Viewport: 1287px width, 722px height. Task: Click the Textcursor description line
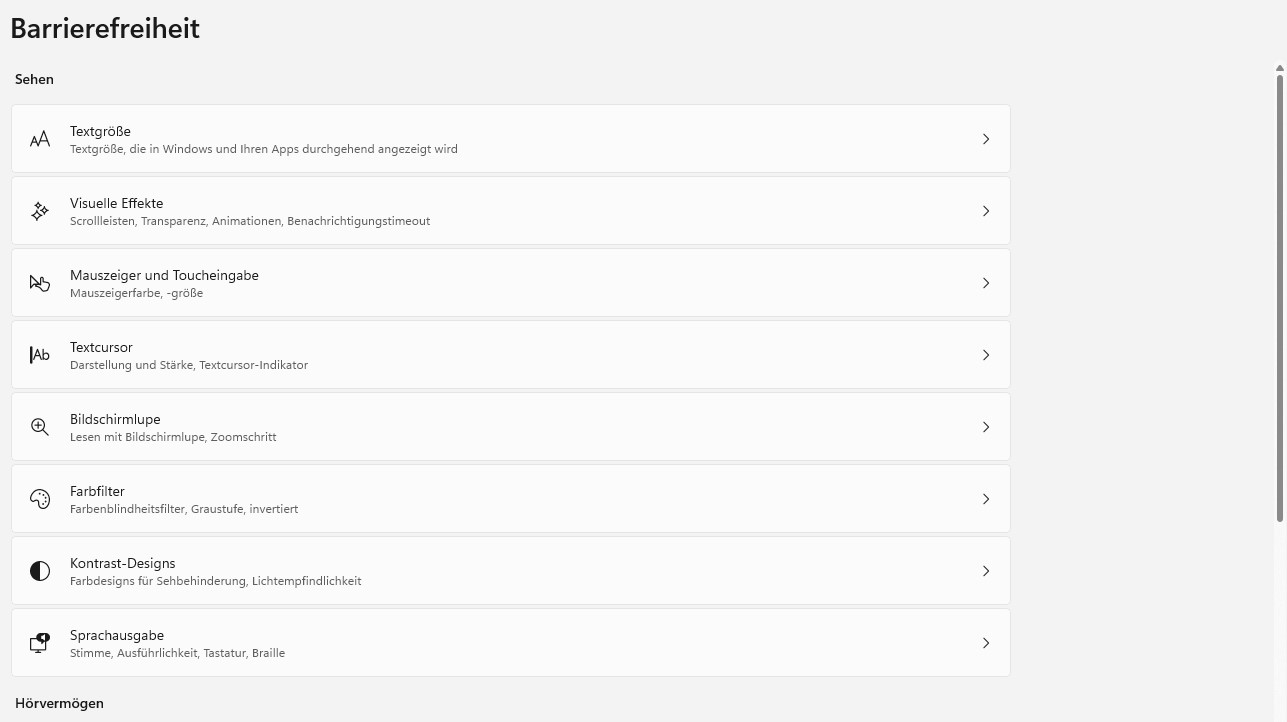(x=189, y=365)
